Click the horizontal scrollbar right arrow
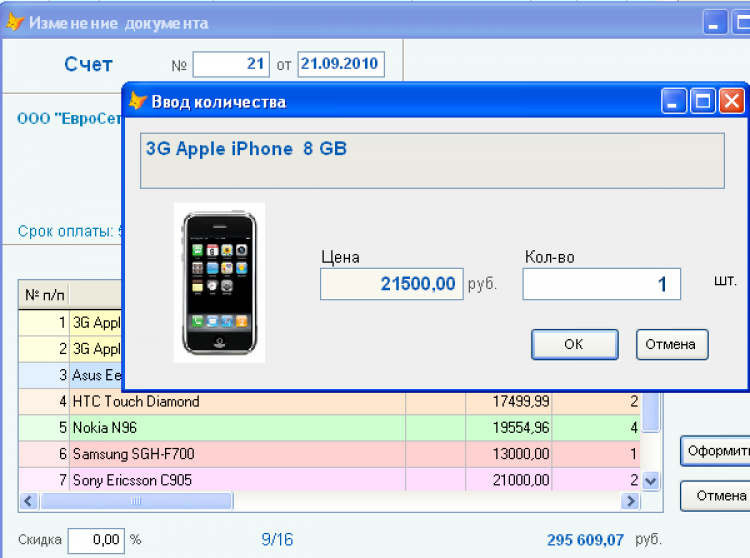 (x=630, y=501)
